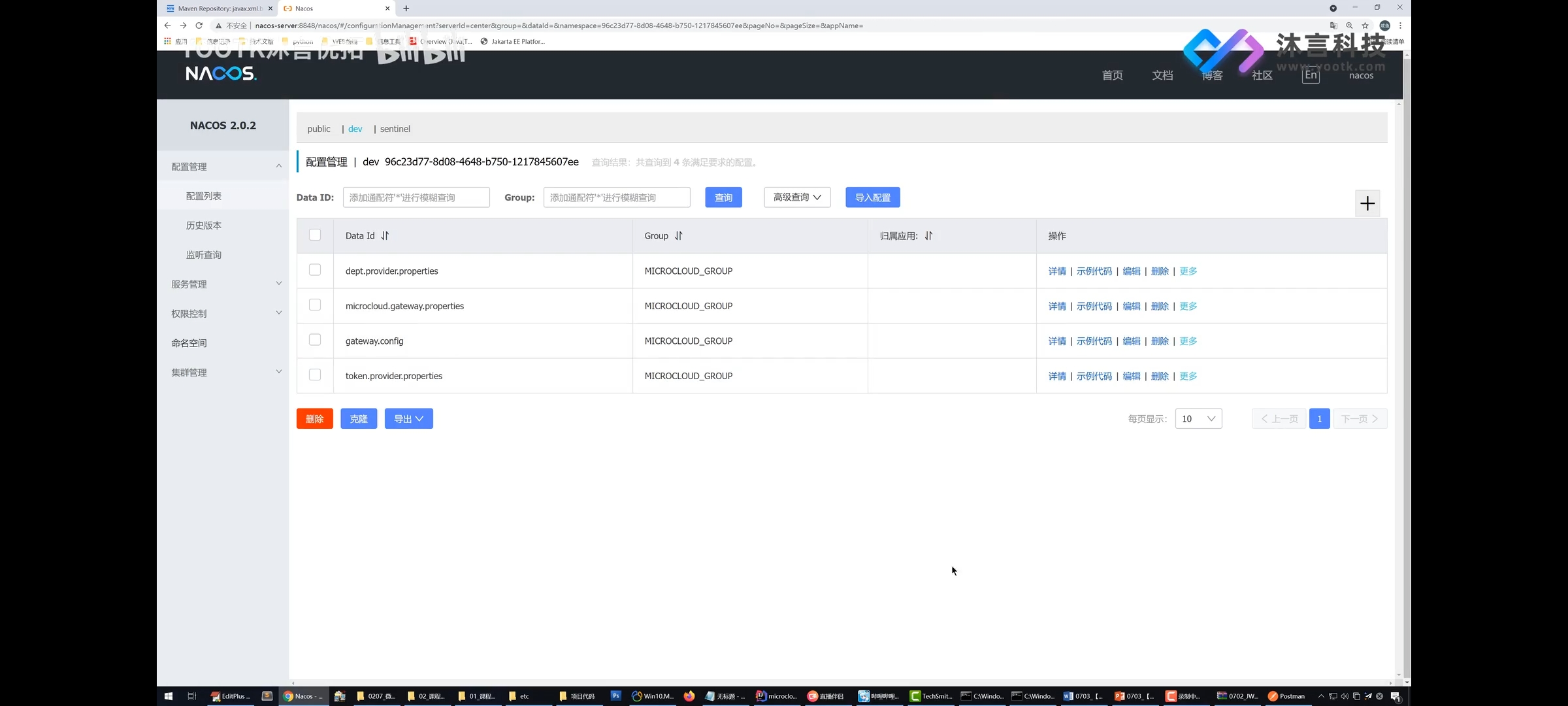Sort the table by Group column
Viewport: 1568px width, 706px height.
[678, 236]
